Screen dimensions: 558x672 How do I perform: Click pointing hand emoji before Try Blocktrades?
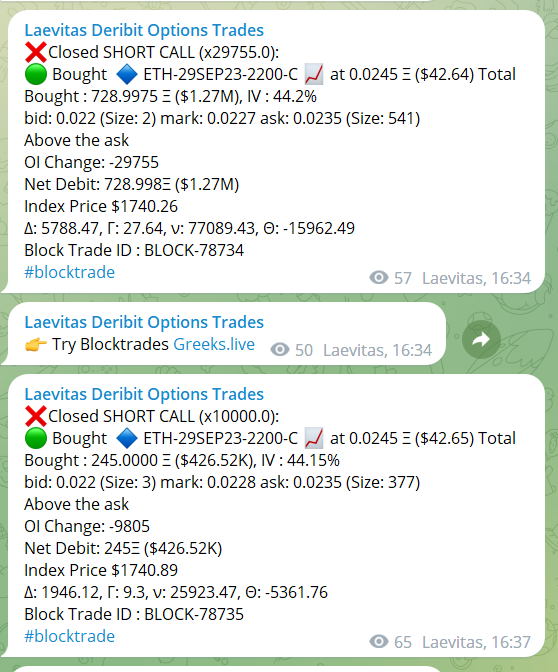pyautogui.click(x=36, y=344)
